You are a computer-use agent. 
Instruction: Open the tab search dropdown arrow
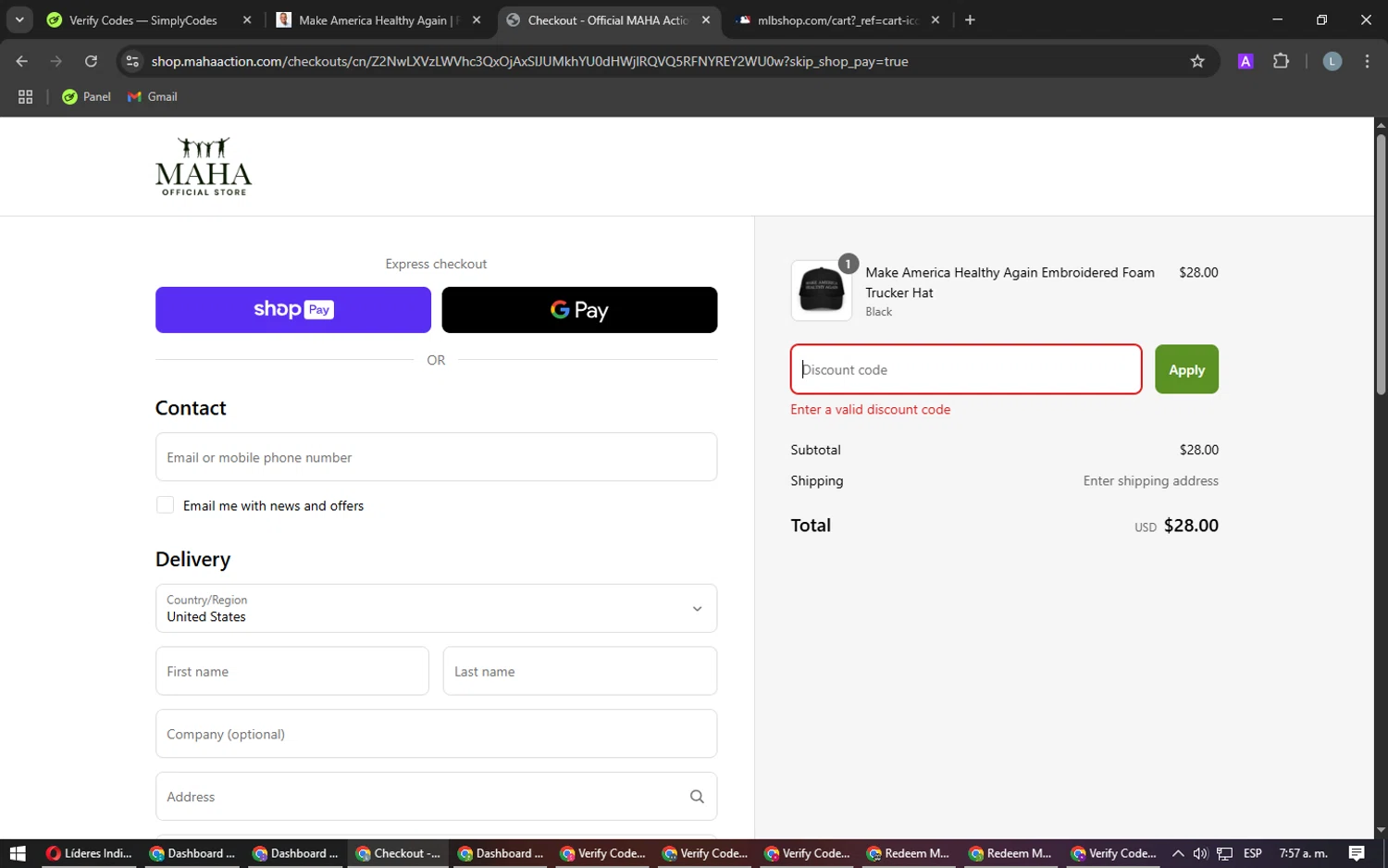[x=19, y=19]
